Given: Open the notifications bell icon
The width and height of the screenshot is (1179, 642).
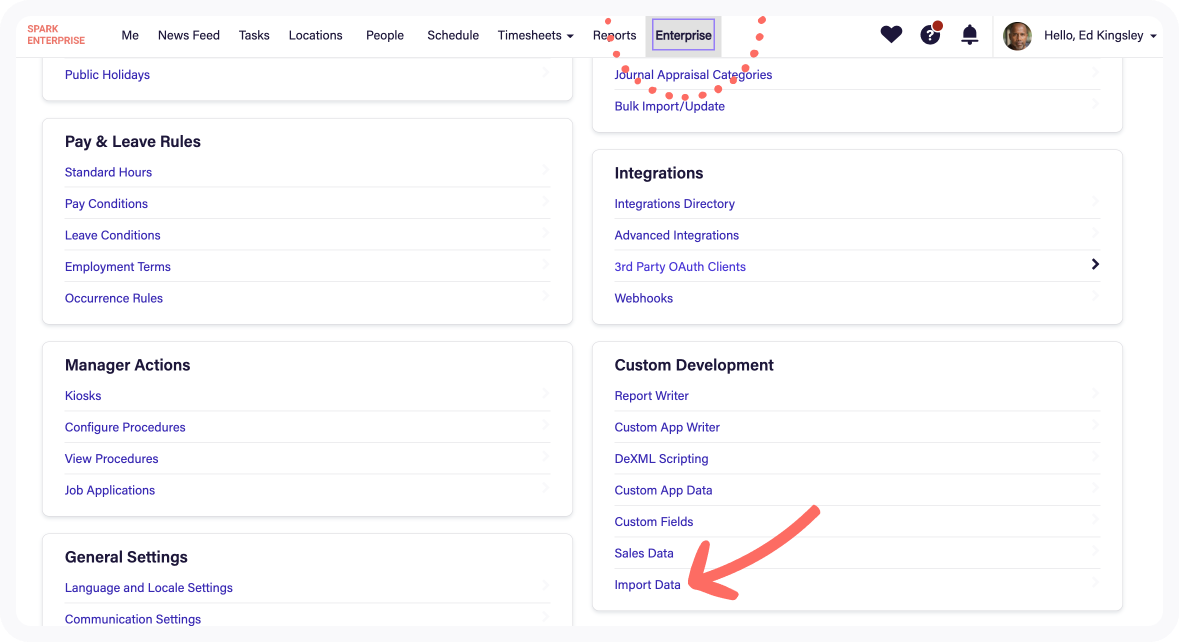Looking at the screenshot, I should click(968, 34).
